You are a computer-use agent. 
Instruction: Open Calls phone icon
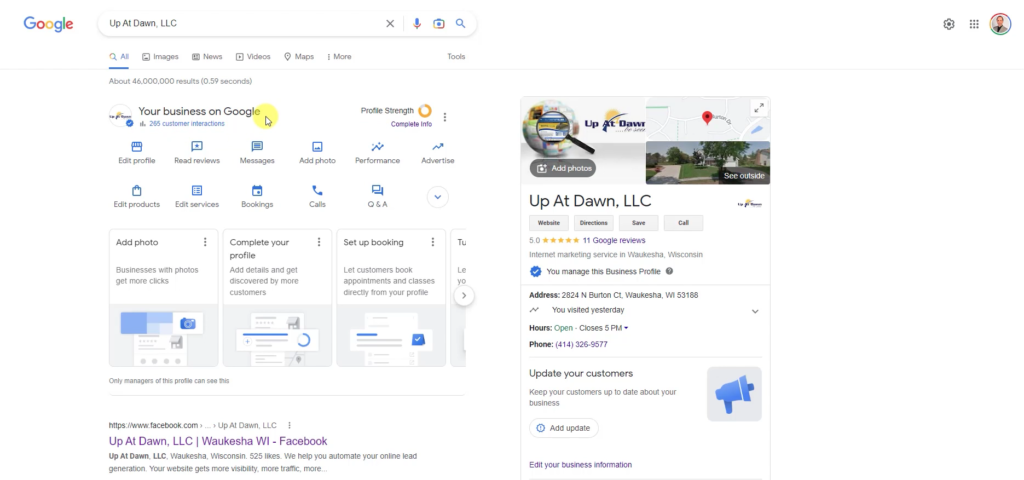click(x=317, y=191)
